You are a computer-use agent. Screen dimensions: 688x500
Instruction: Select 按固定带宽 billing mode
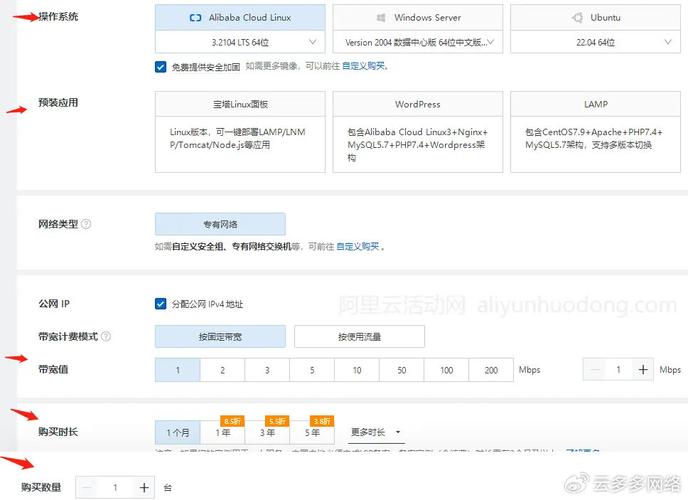click(220, 336)
